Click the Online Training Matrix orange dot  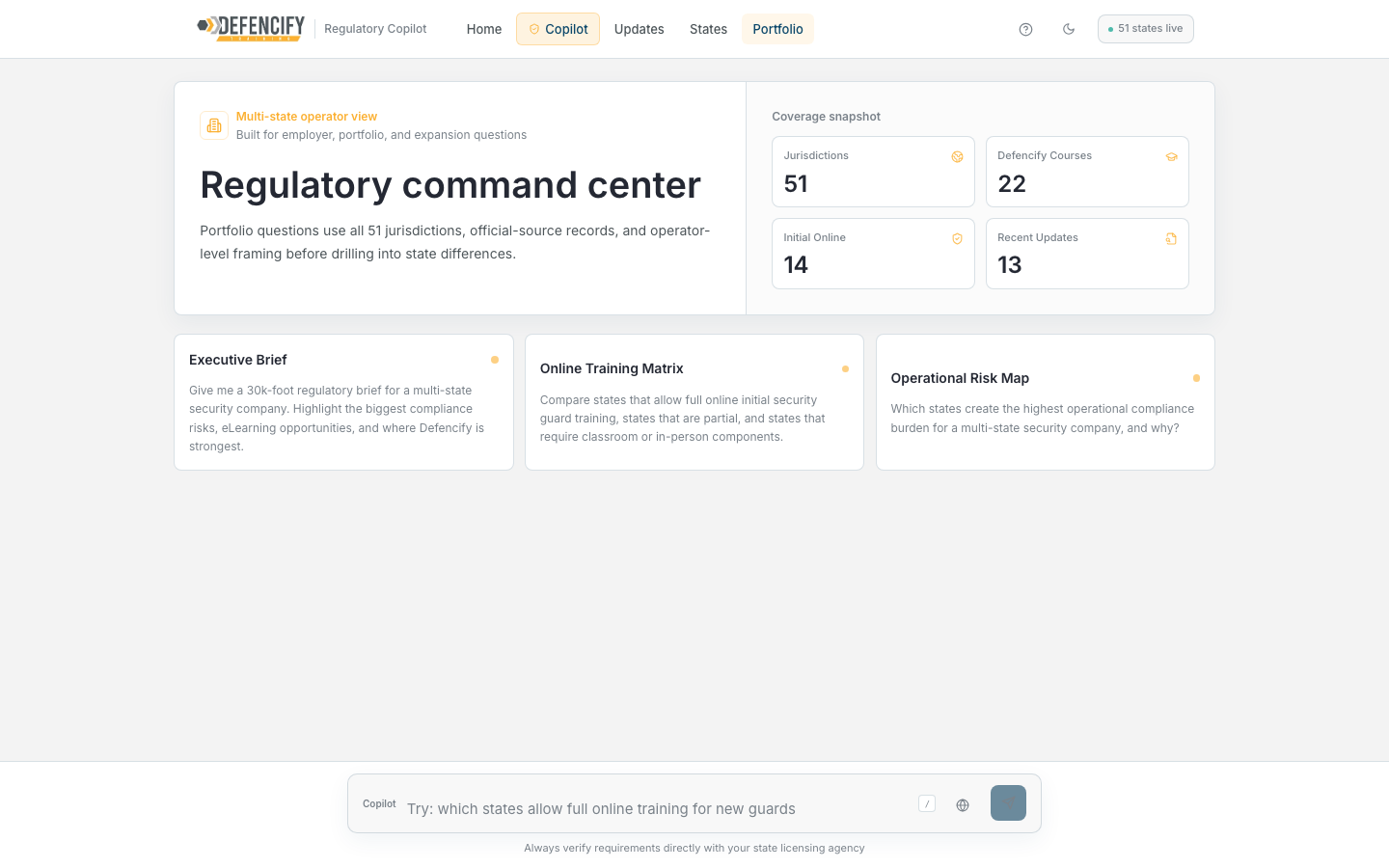pos(845,368)
